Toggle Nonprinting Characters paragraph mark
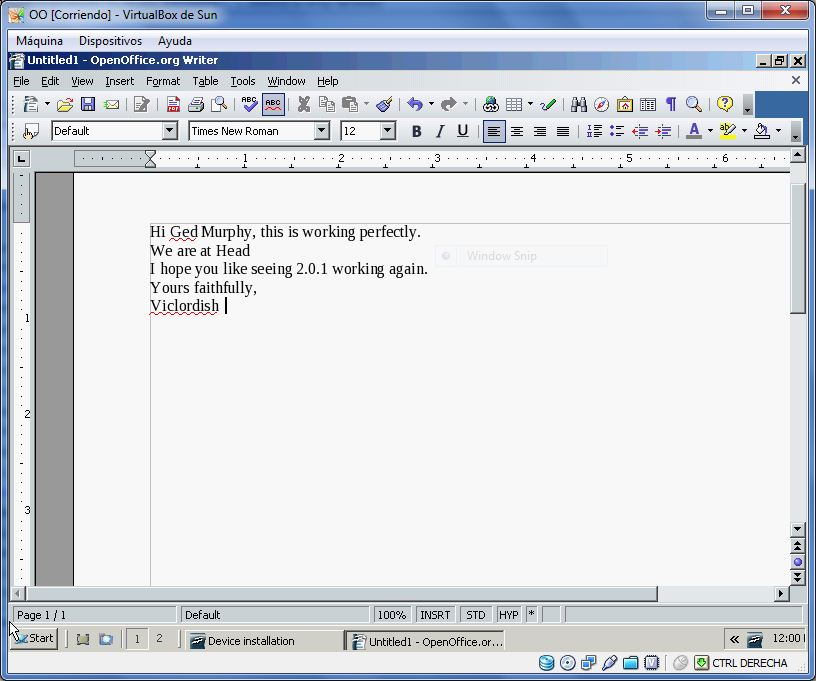 [x=671, y=105]
